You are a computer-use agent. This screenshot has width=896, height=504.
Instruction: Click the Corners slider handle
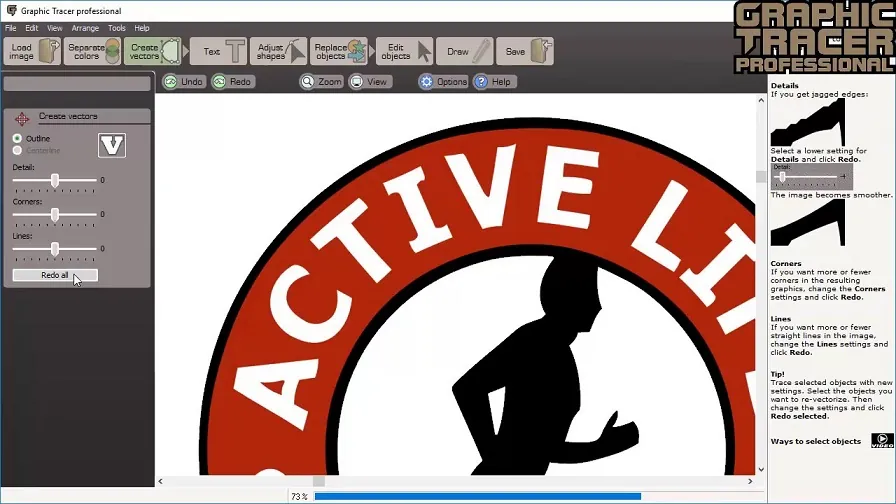54,215
